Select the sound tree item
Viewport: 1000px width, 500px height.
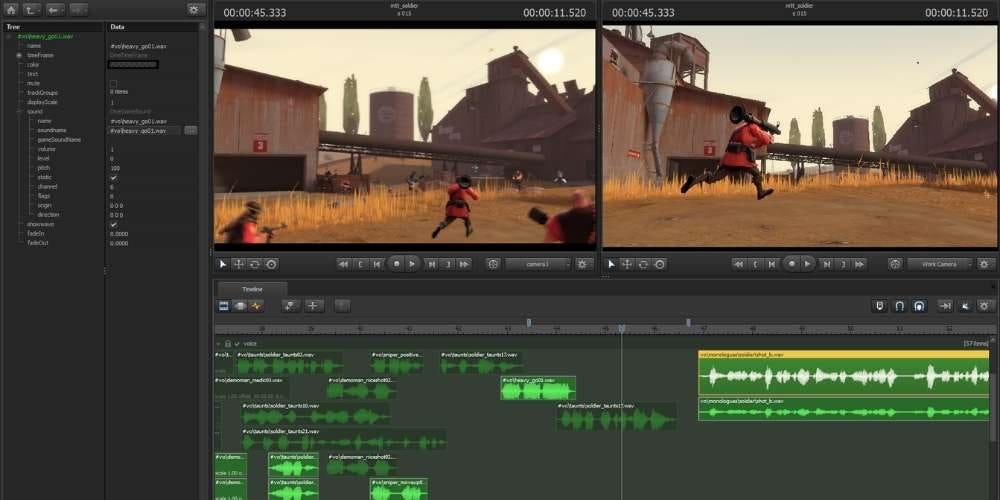click(35, 112)
